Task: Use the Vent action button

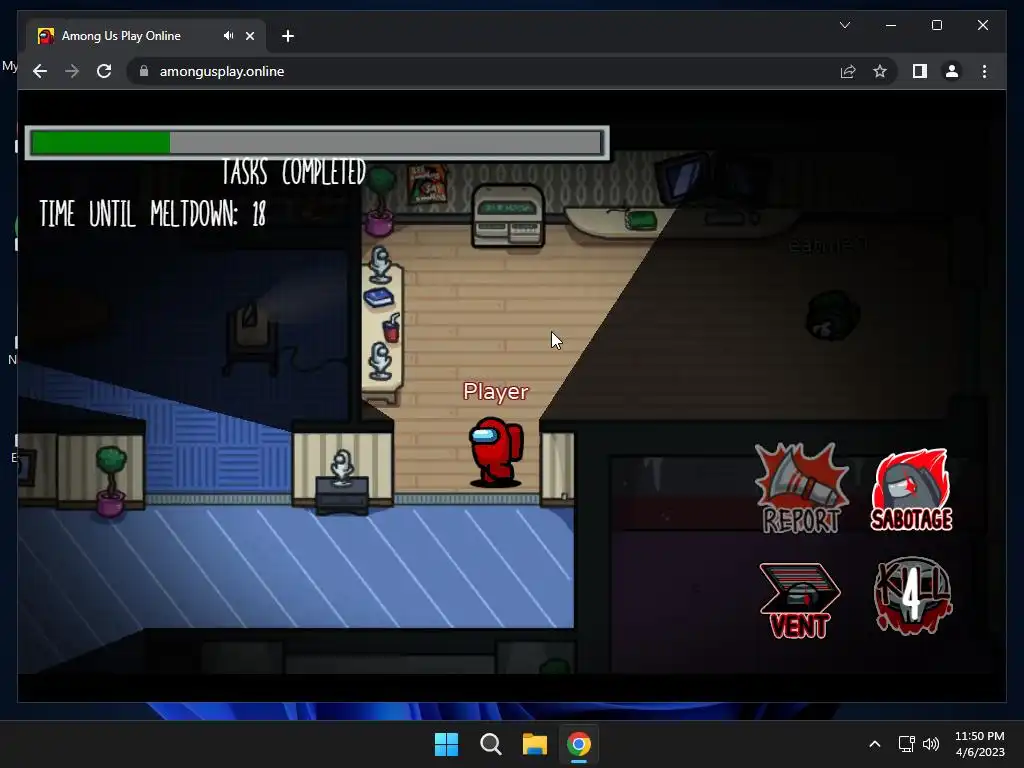Action: [800, 600]
